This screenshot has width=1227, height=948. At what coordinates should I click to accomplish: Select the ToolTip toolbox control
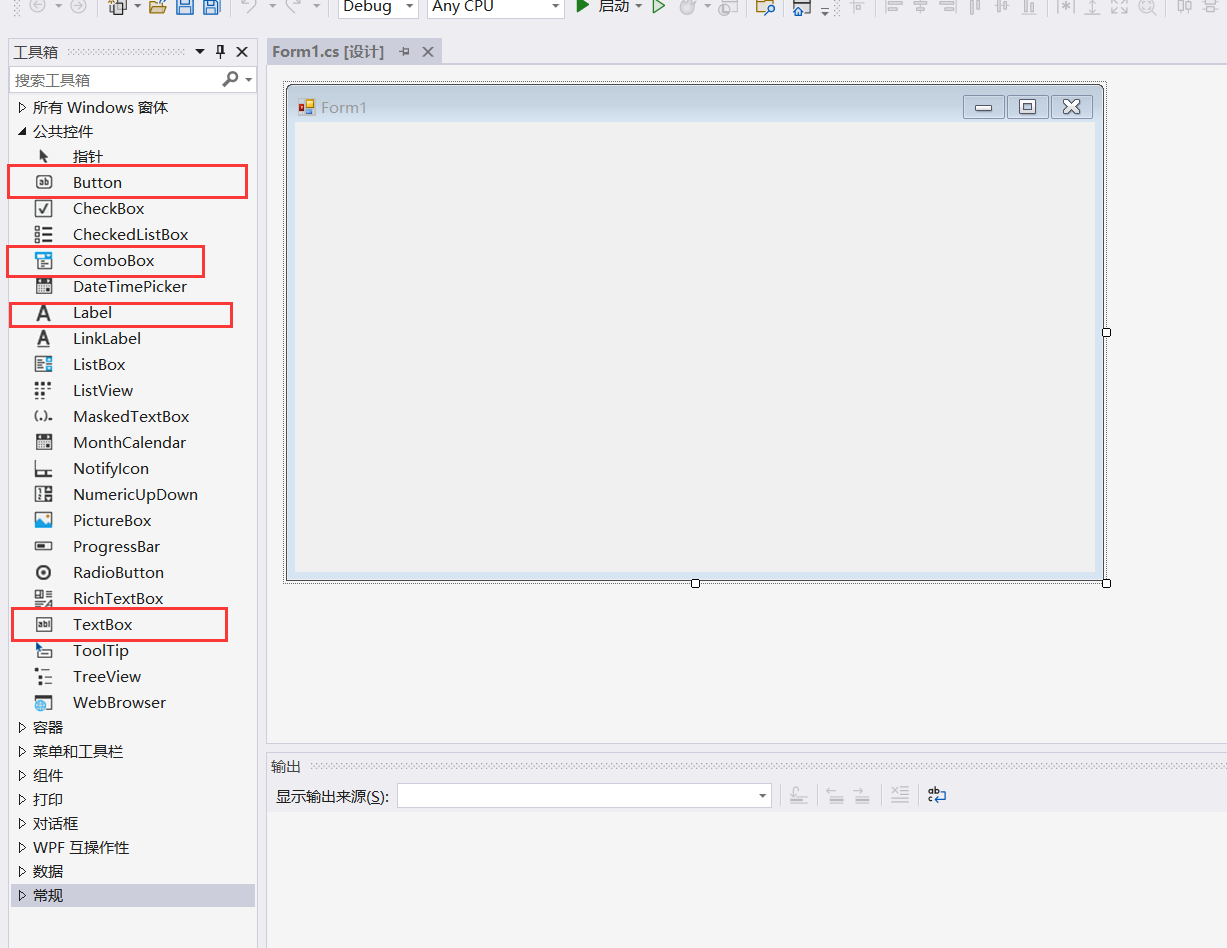pyautogui.click(x=132, y=650)
